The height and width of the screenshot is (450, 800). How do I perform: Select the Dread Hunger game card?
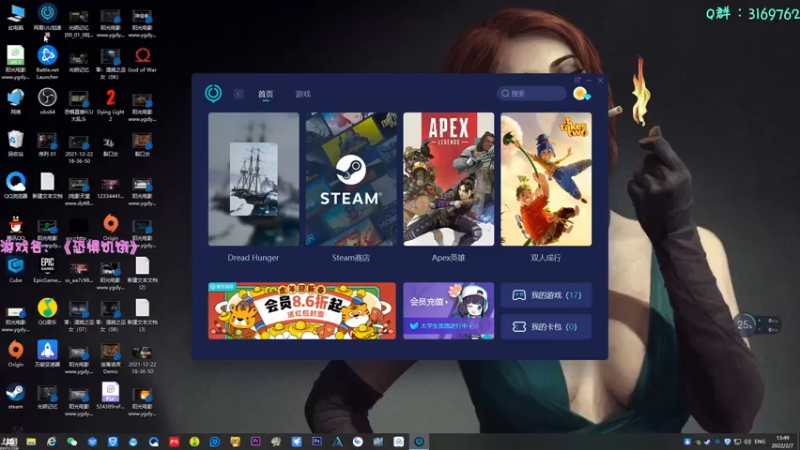pyautogui.click(x=254, y=179)
